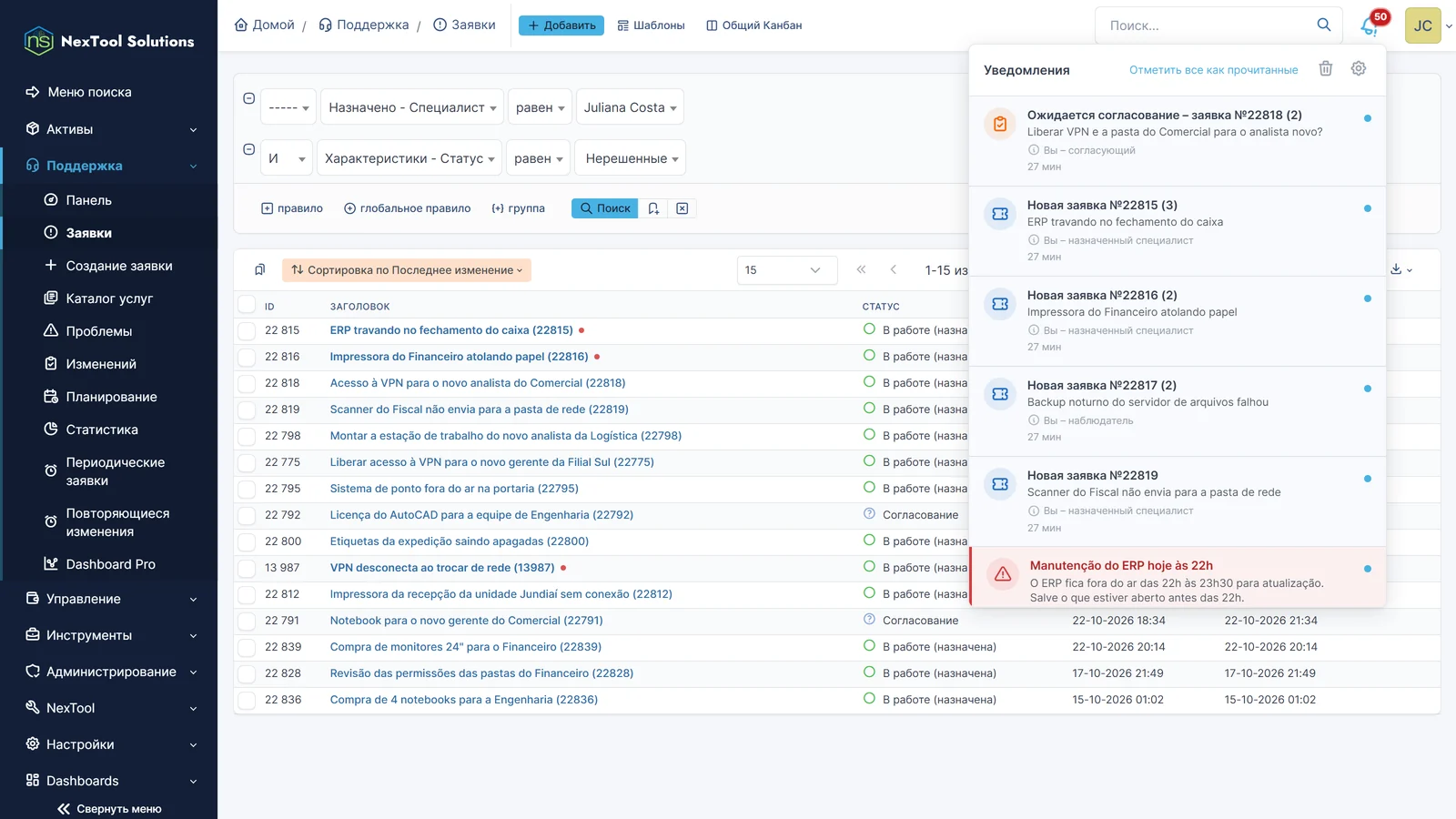The width and height of the screenshot is (1456, 819).
Task: Open notification Новая заявка №22817
Action: [1178, 411]
